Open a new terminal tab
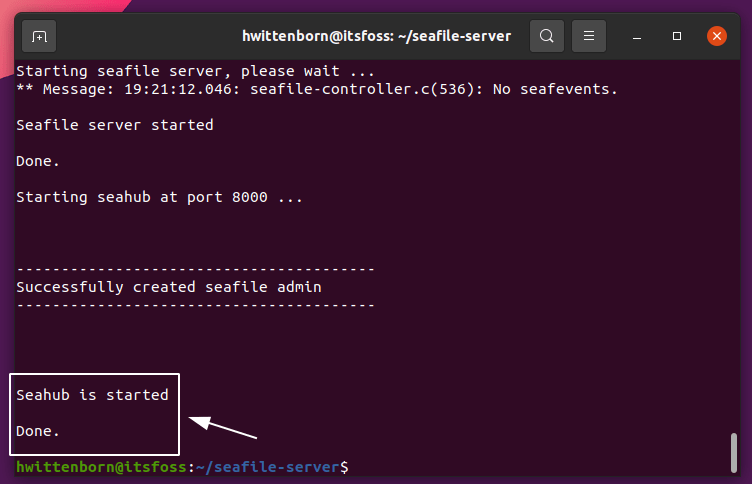The height and width of the screenshot is (484, 752). pos(39,36)
